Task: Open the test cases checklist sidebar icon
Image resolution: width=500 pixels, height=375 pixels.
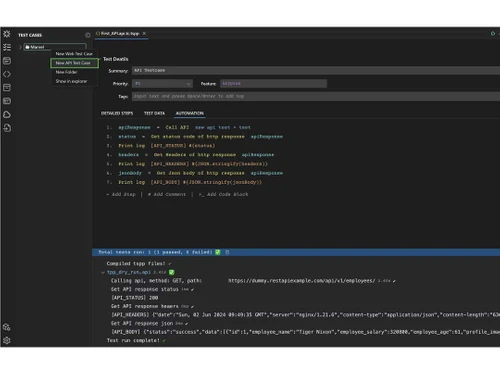Action: pyautogui.click(x=7, y=47)
